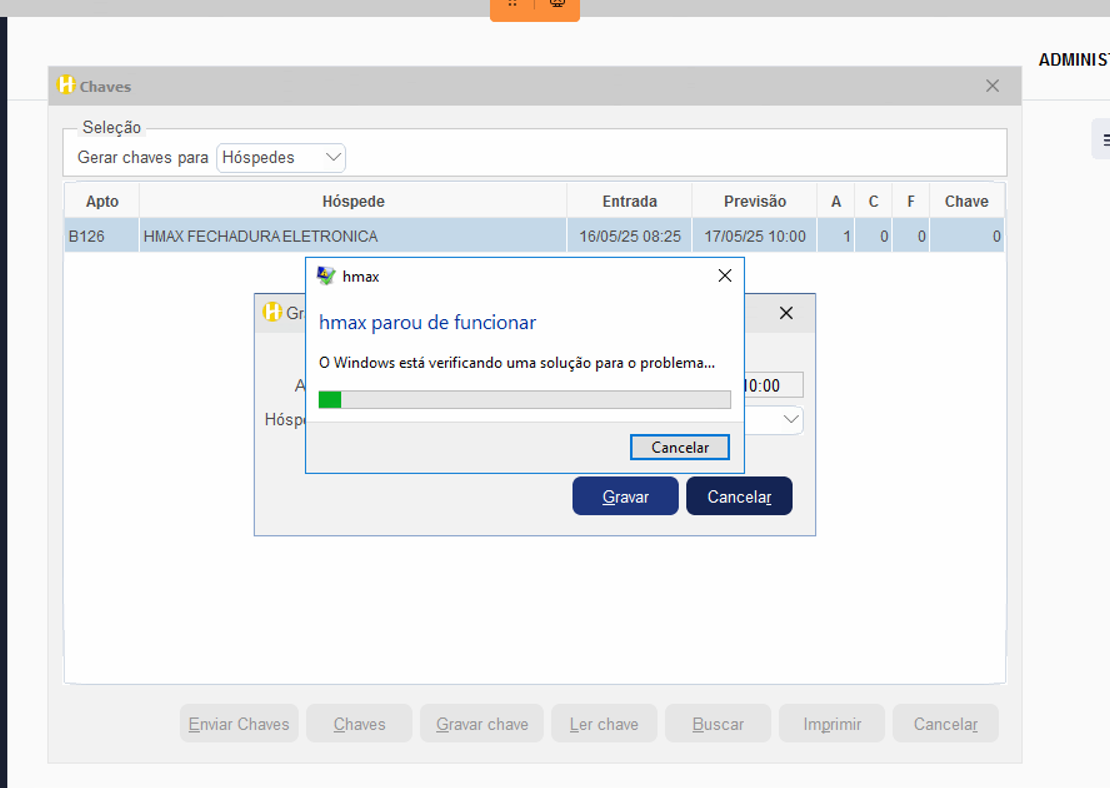Click the progress bar in the crash dialog
Image resolution: width=1110 pixels, height=788 pixels.
(x=524, y=400)
